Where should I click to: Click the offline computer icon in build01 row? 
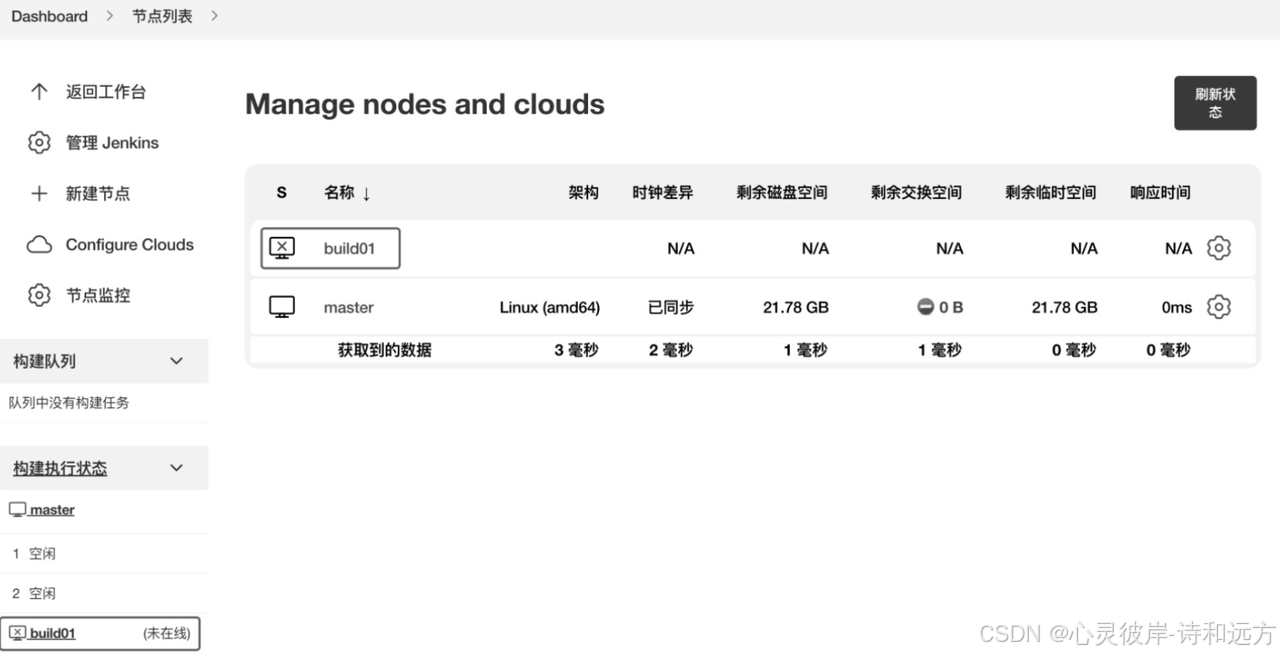pos(283,248)
